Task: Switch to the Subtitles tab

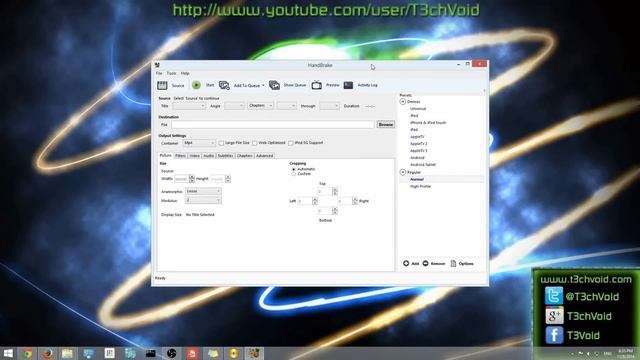Action: (x=225, y=156)
